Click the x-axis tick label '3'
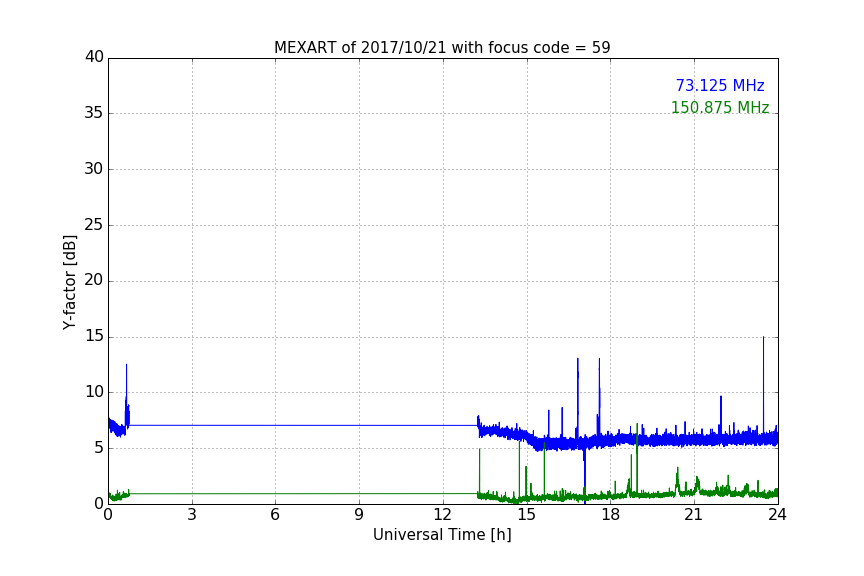 192,515
